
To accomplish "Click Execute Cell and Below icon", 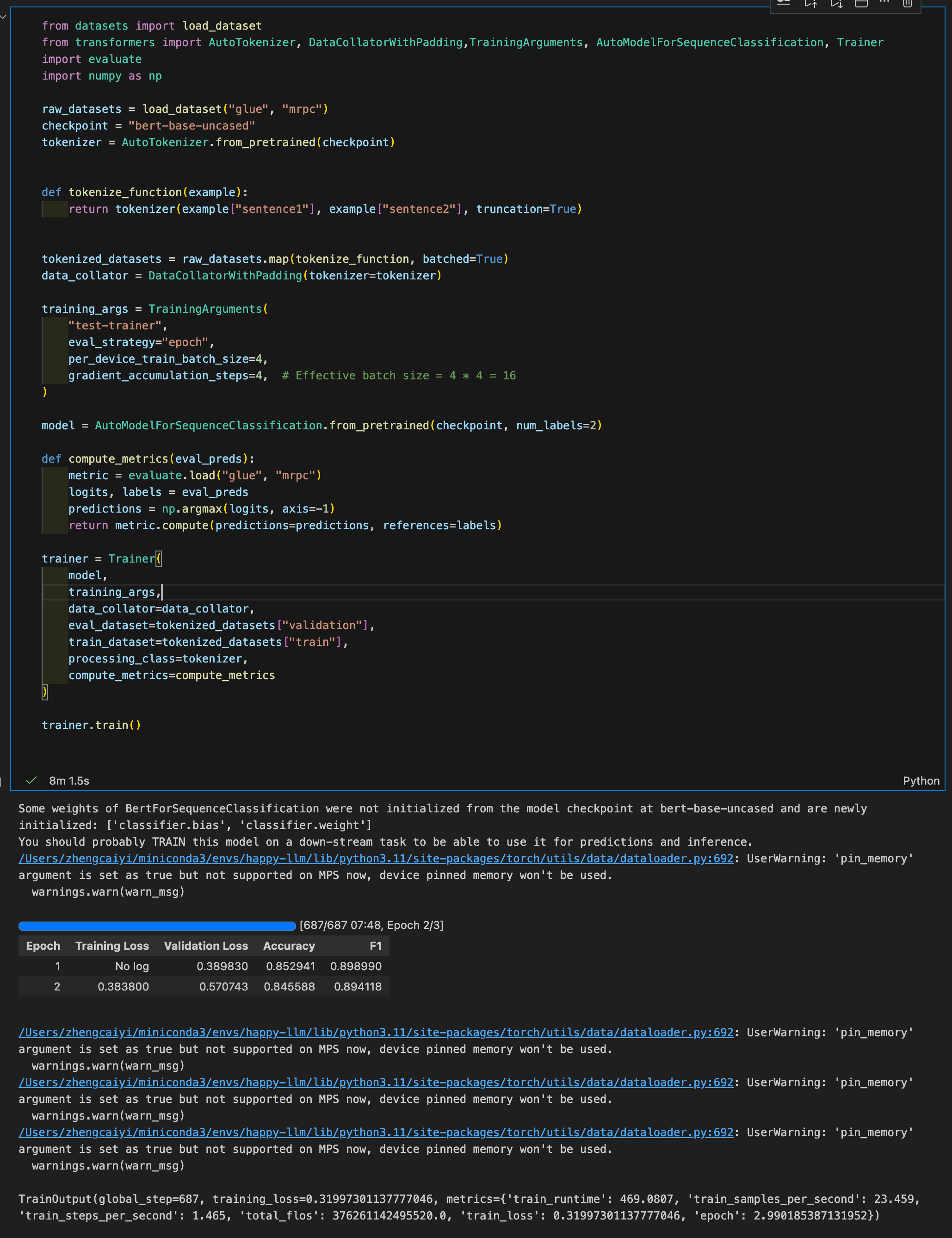I will (836, 3).
